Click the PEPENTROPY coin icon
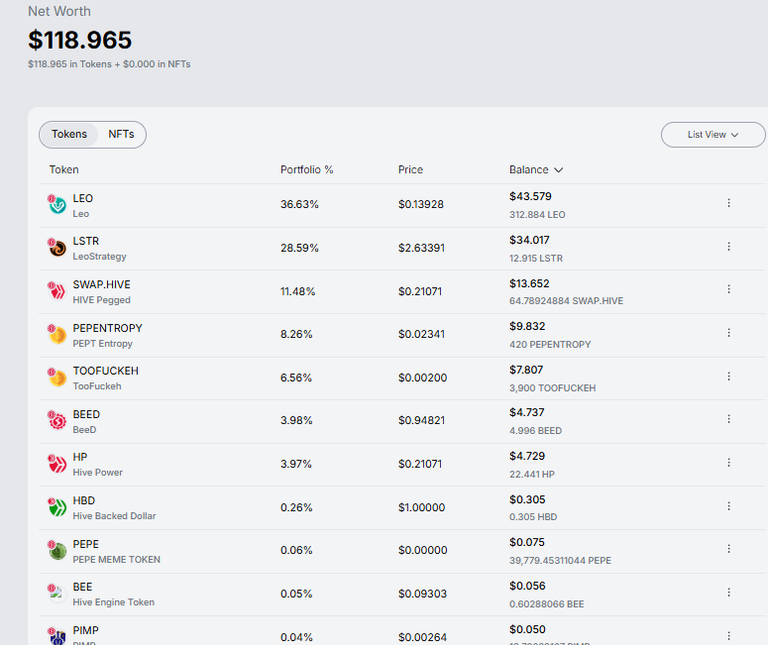The width and height of the screenshot is (768, 645). (57, 334)
